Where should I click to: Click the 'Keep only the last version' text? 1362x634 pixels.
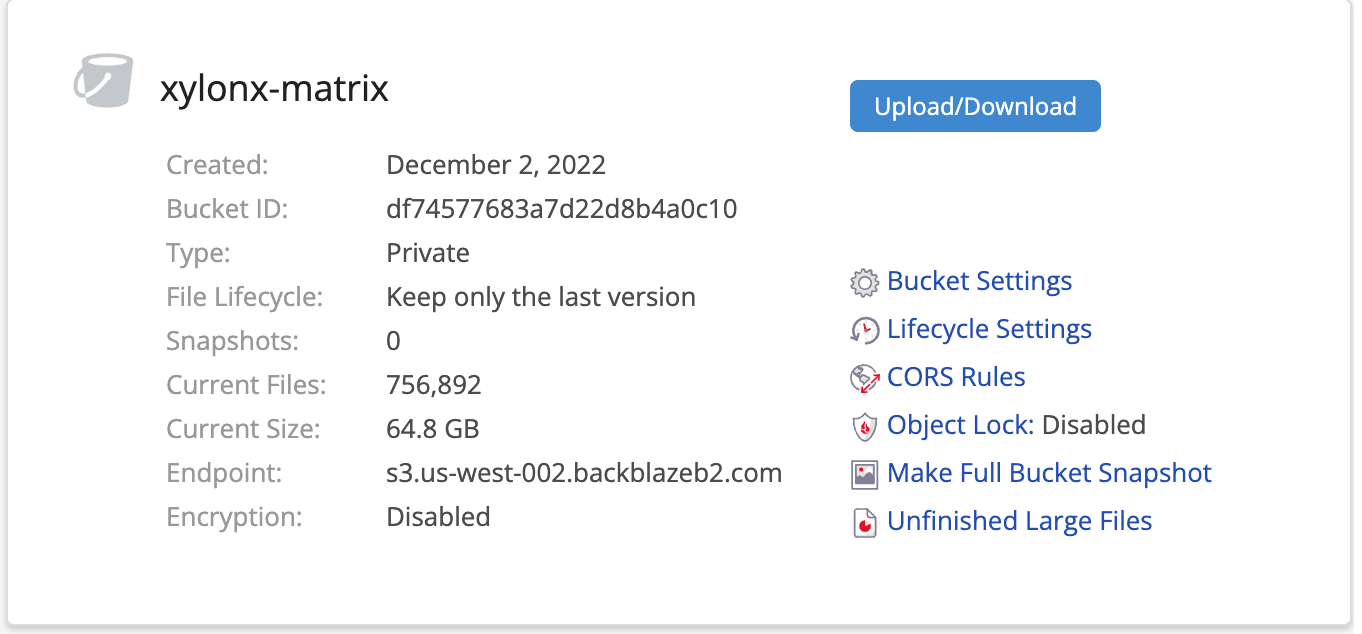(x=540, y=297)
